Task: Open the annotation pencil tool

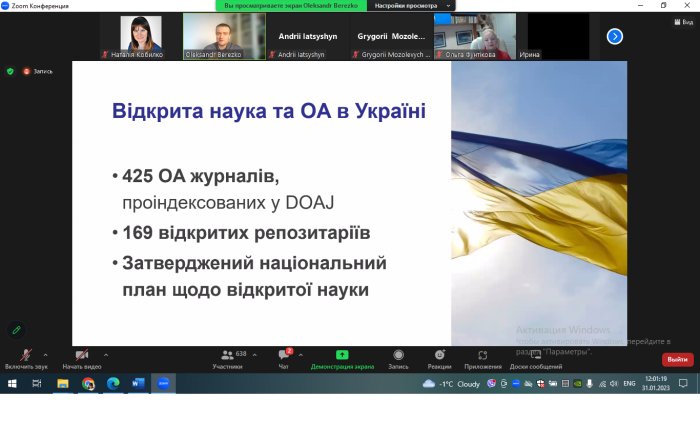Action: coord(17,330)
